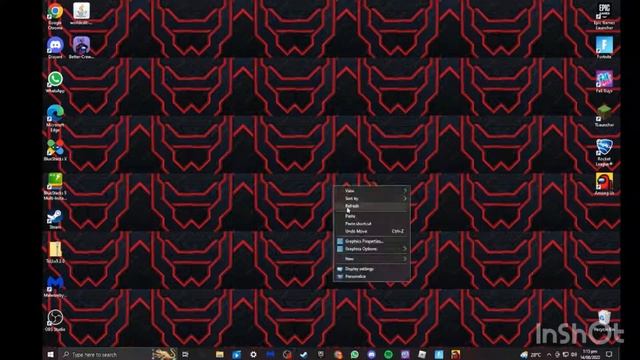Open Settings gear on the taskbar

click(x=253, y=354)
